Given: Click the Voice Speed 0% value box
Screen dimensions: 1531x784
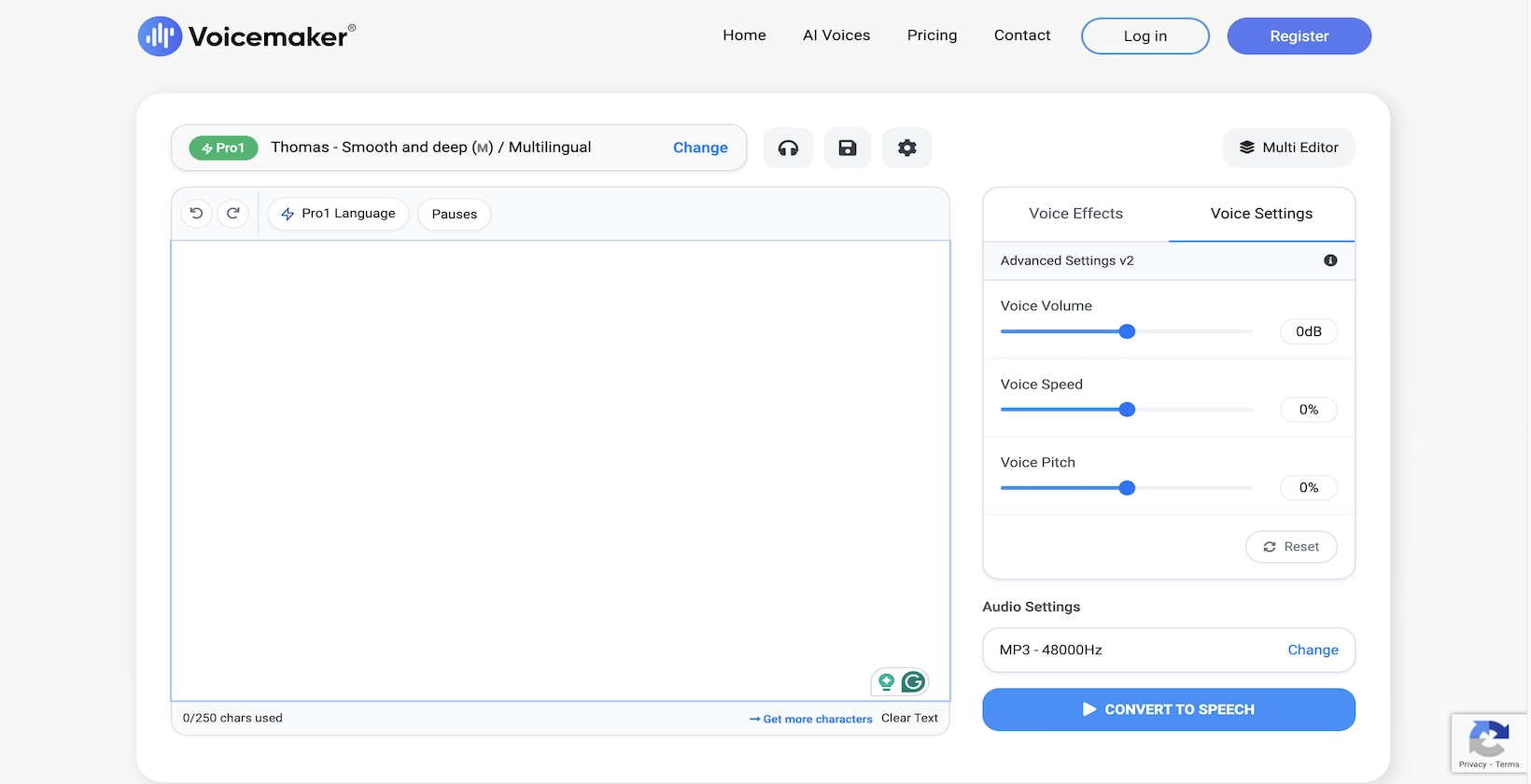Looking at the screenshot, I should 1309,410.
